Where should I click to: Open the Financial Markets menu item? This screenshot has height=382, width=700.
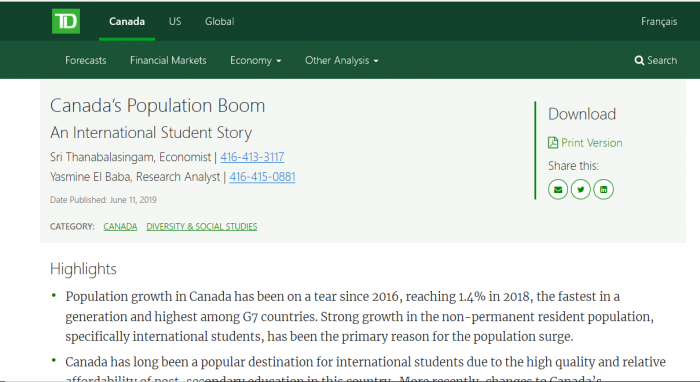(168, 60)
